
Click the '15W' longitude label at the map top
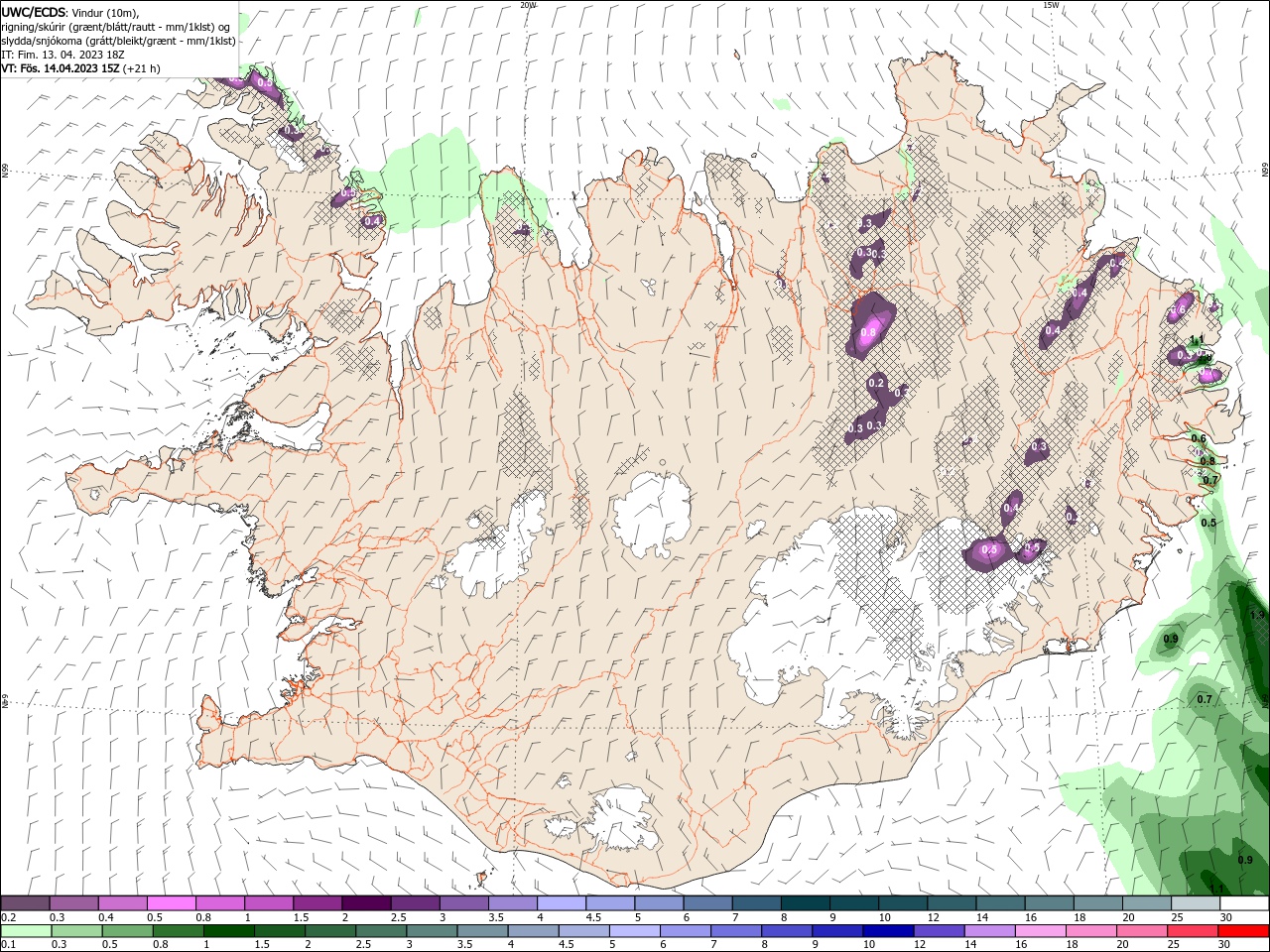pyautogui.click(x=1051, y=5)
